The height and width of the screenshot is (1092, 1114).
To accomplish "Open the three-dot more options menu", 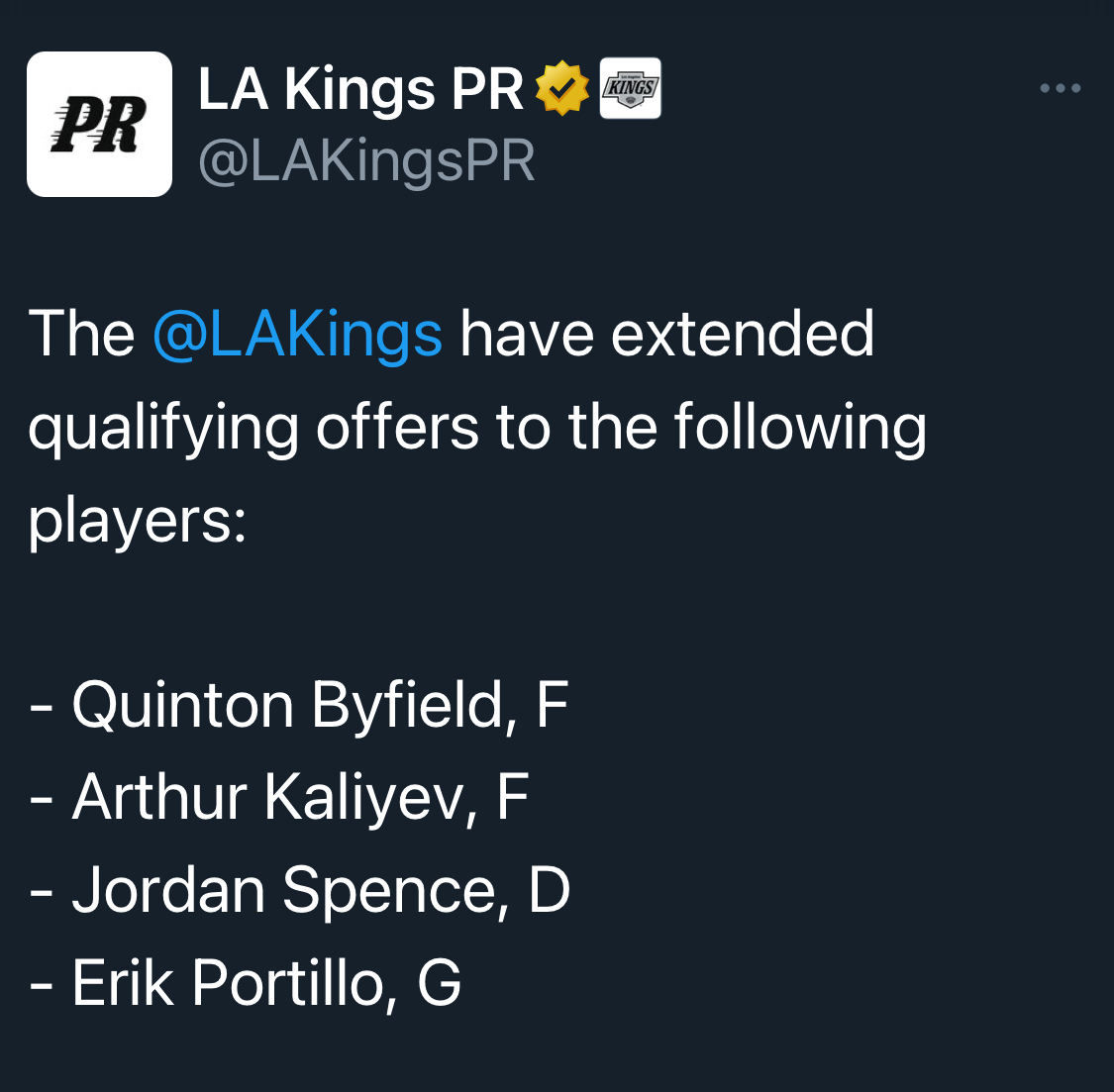I will pos(1060,88).
